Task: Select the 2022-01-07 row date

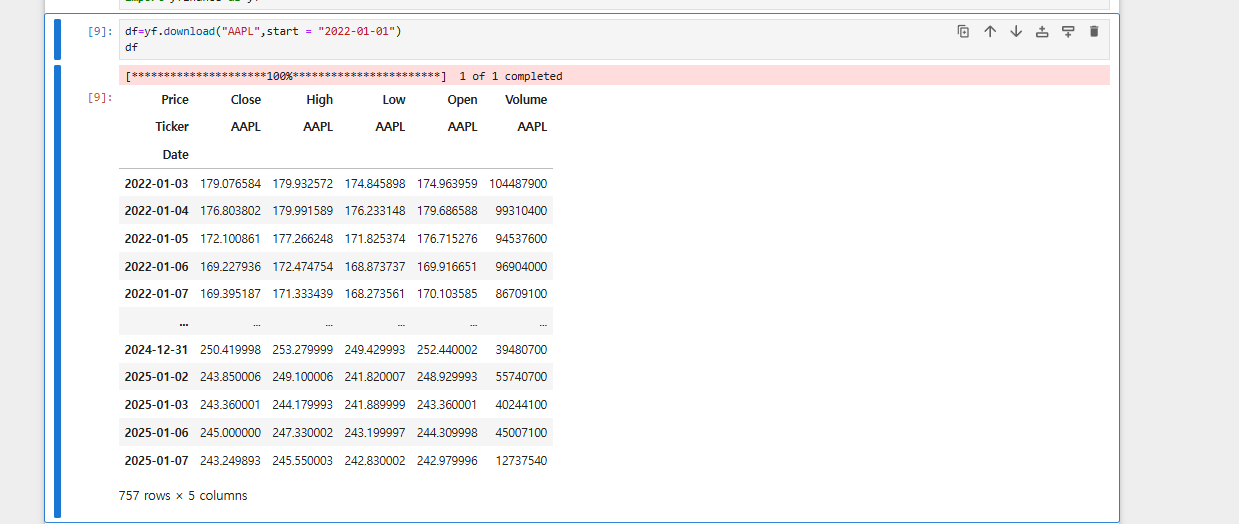Action: [157, 294]
